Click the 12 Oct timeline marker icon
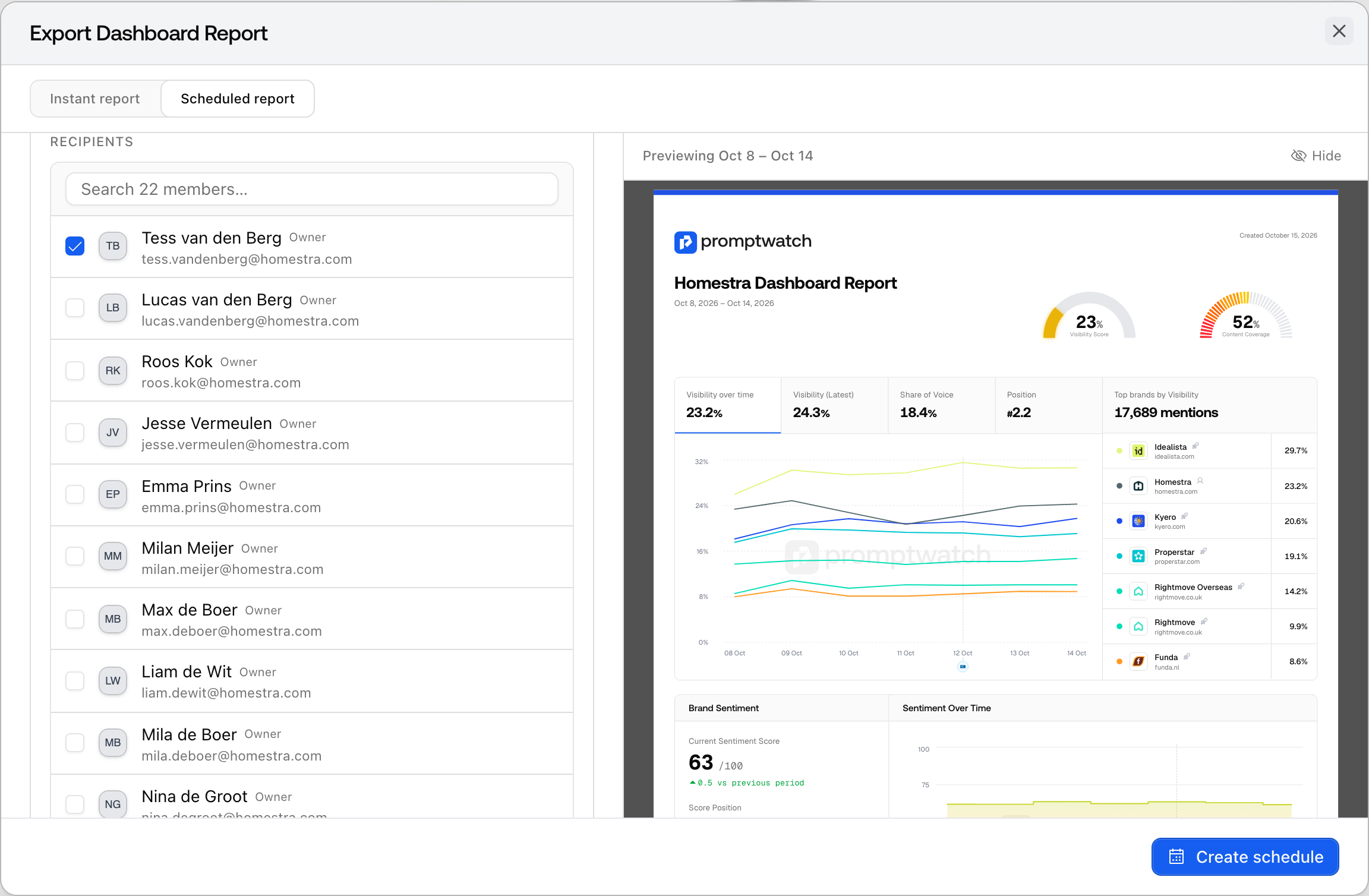 pos(963,667)
